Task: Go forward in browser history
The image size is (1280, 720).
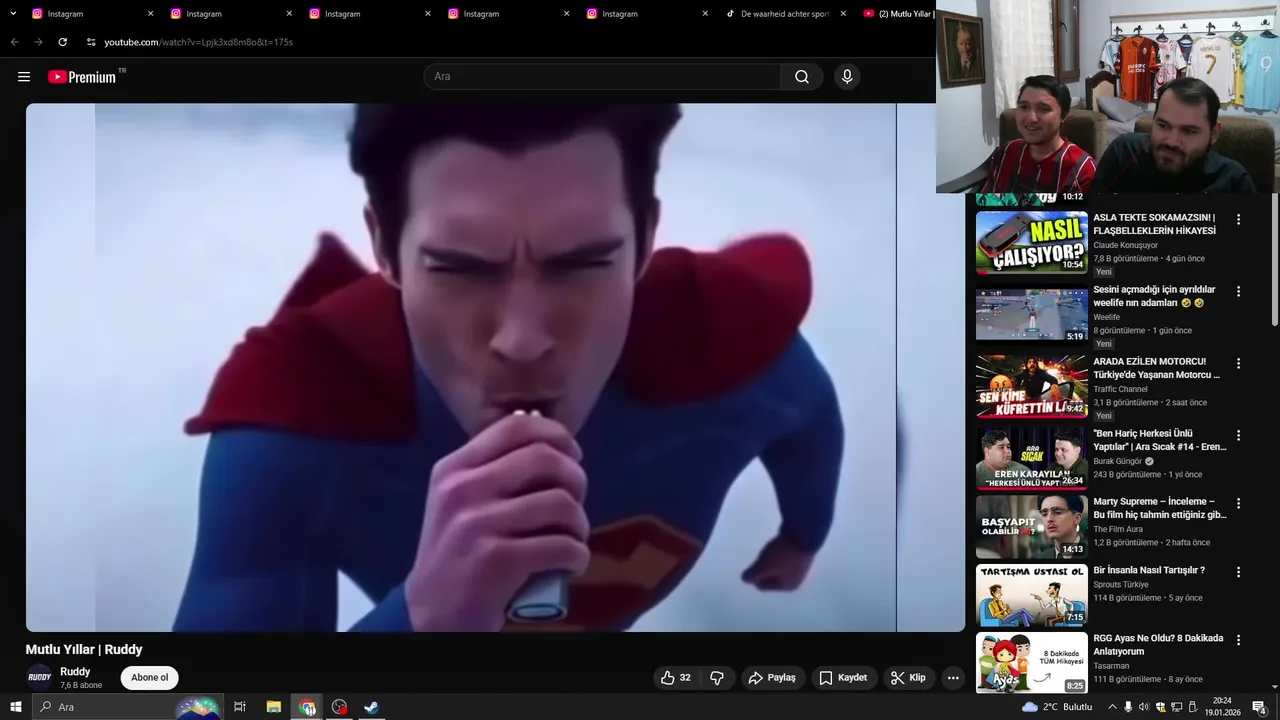Action: click(38, 42)
